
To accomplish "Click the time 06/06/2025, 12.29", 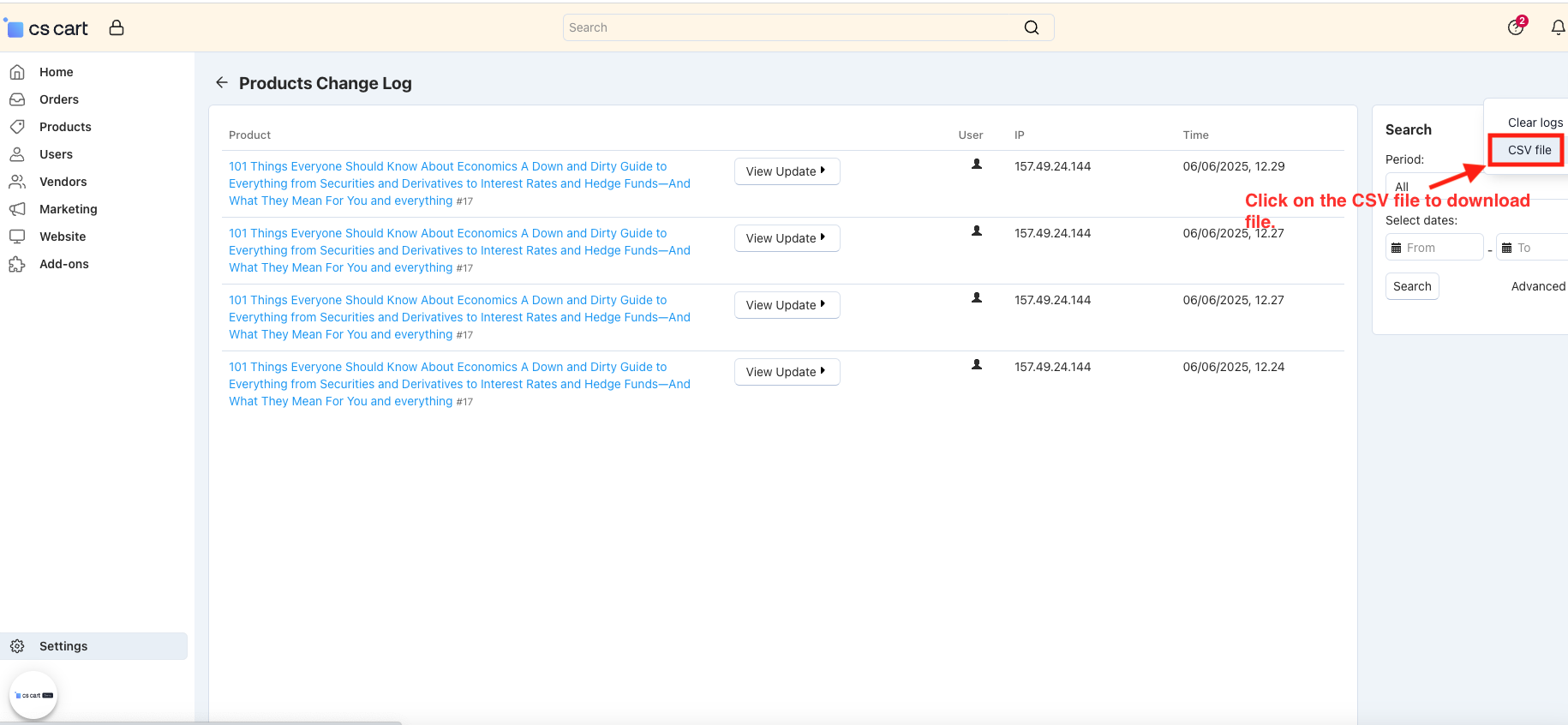I will pyautogui.click(x=1234, y=166).
